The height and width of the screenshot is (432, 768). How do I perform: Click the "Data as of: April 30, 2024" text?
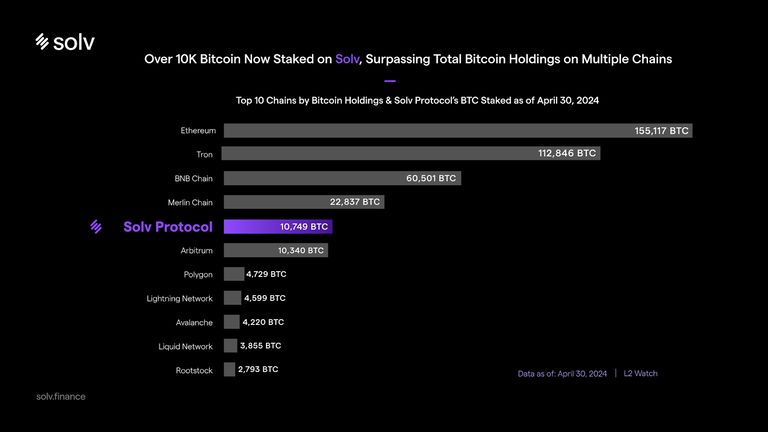[562, 373]
